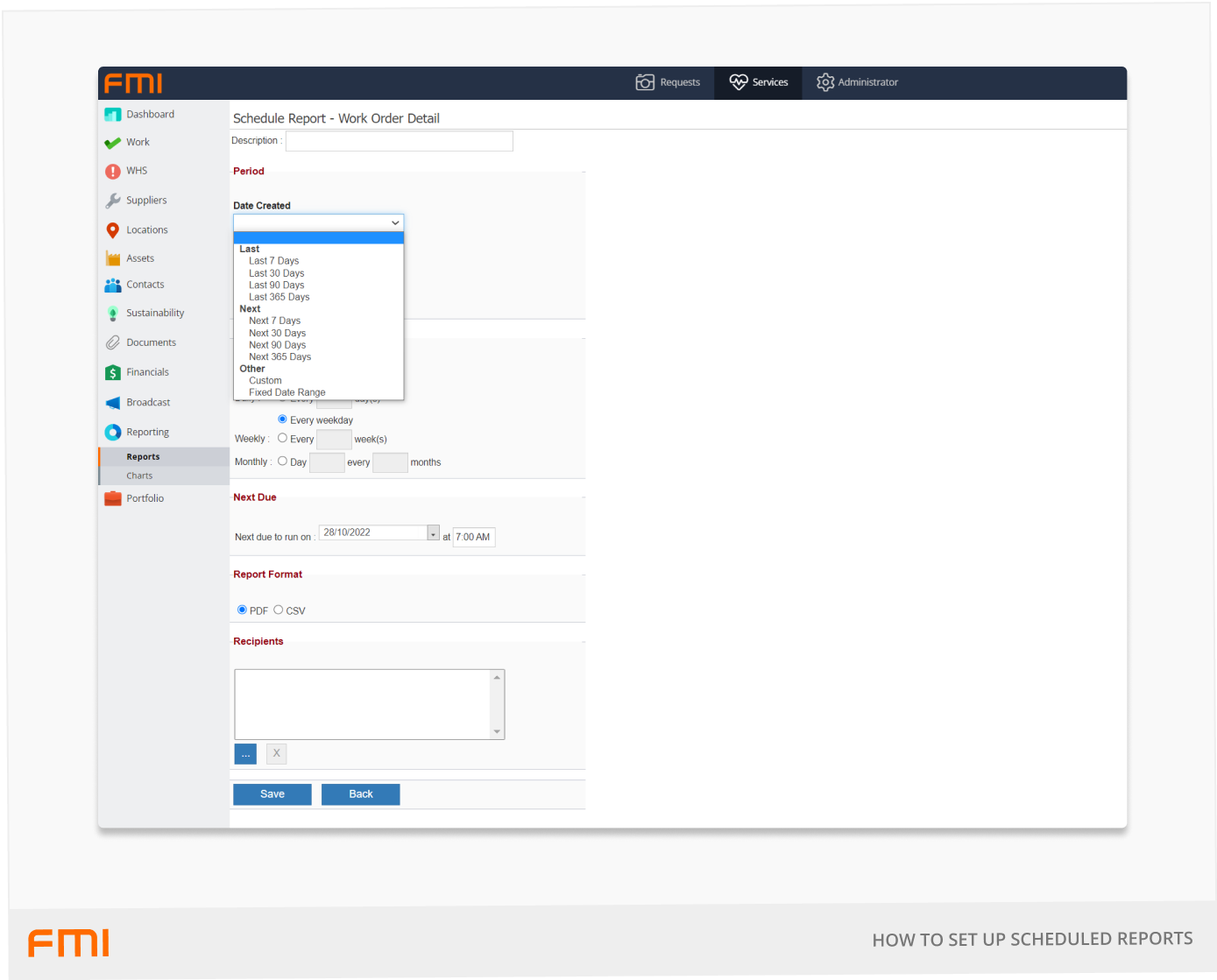Click the Dashboard icon in the sidebar
1217x980 pixels.
112,115
